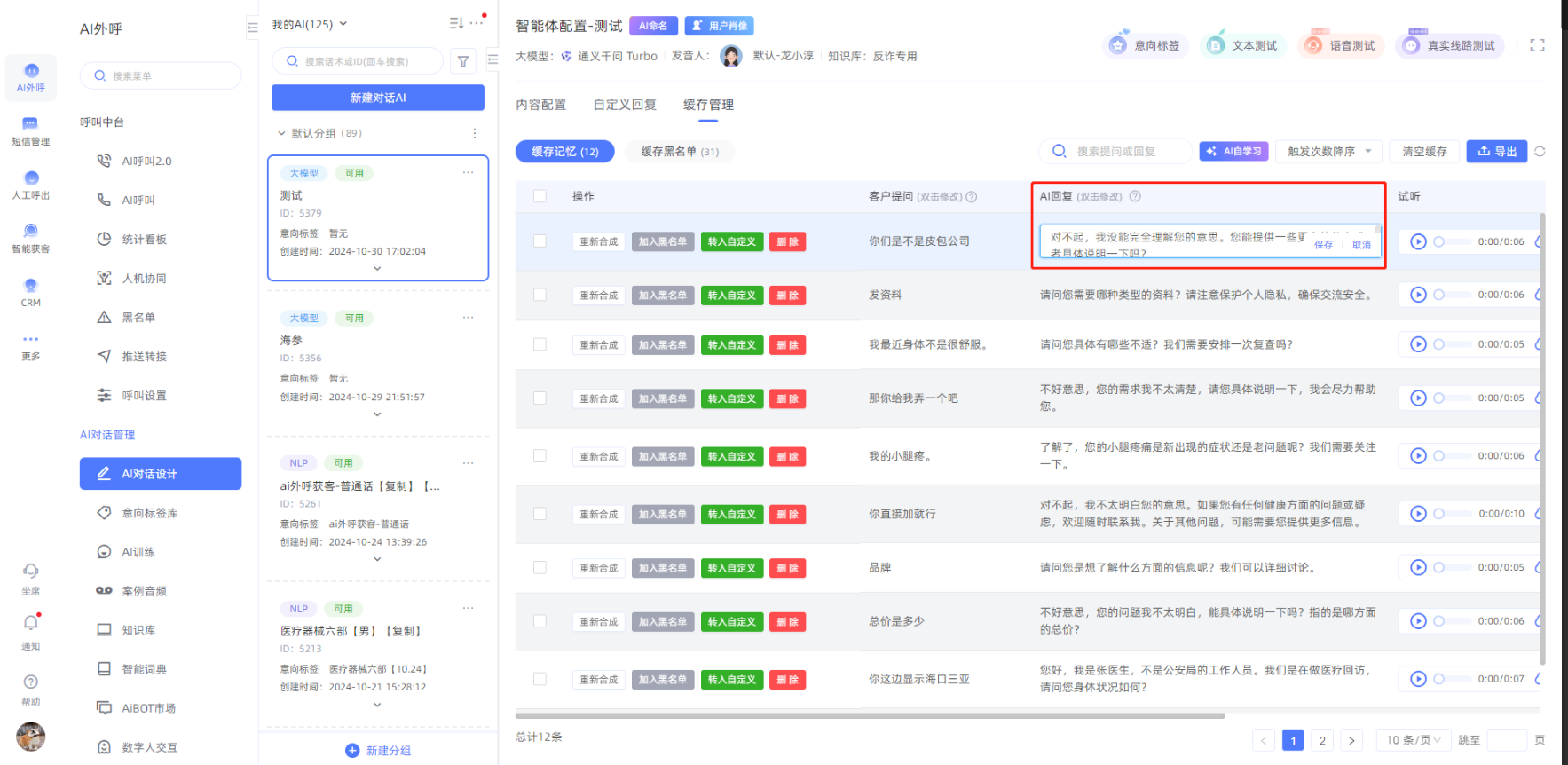Click the fullscreen expand icon
Viewport: 1568px width, 765px height.
tap(1537, 45)
